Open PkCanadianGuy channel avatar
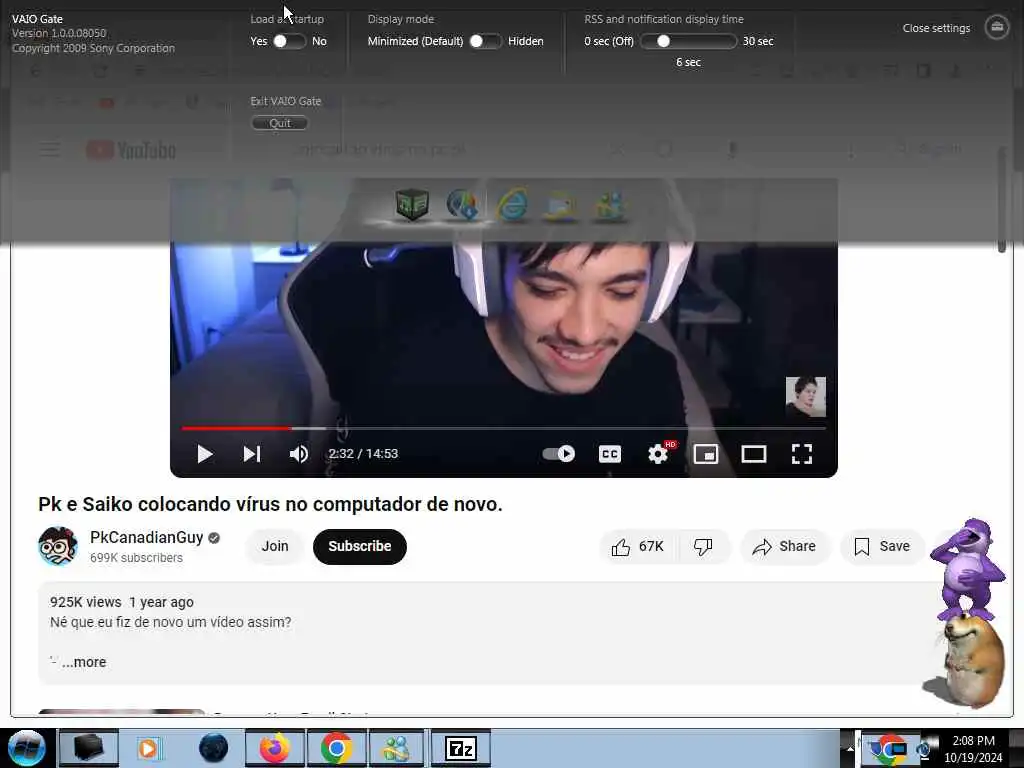This screenshot has width=1024, height=768. (x=57, y=546)
